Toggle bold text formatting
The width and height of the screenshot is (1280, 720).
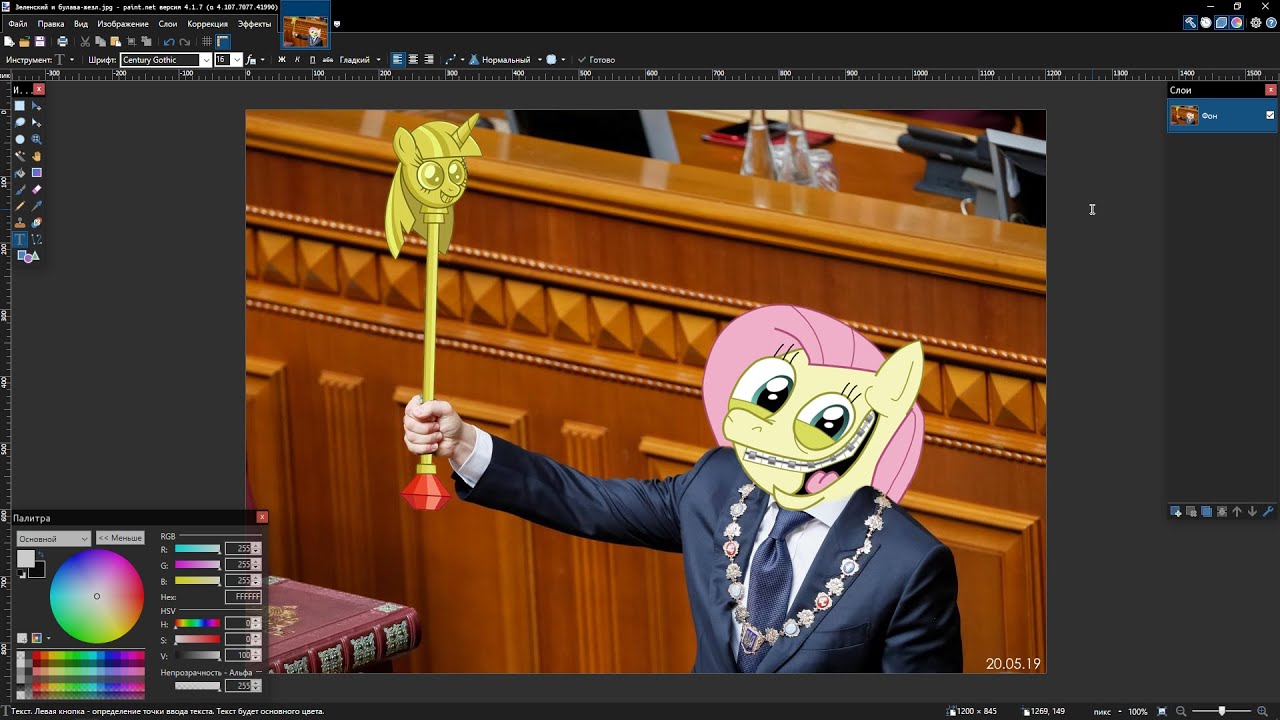pyautogui.click(x=281, y=60)
